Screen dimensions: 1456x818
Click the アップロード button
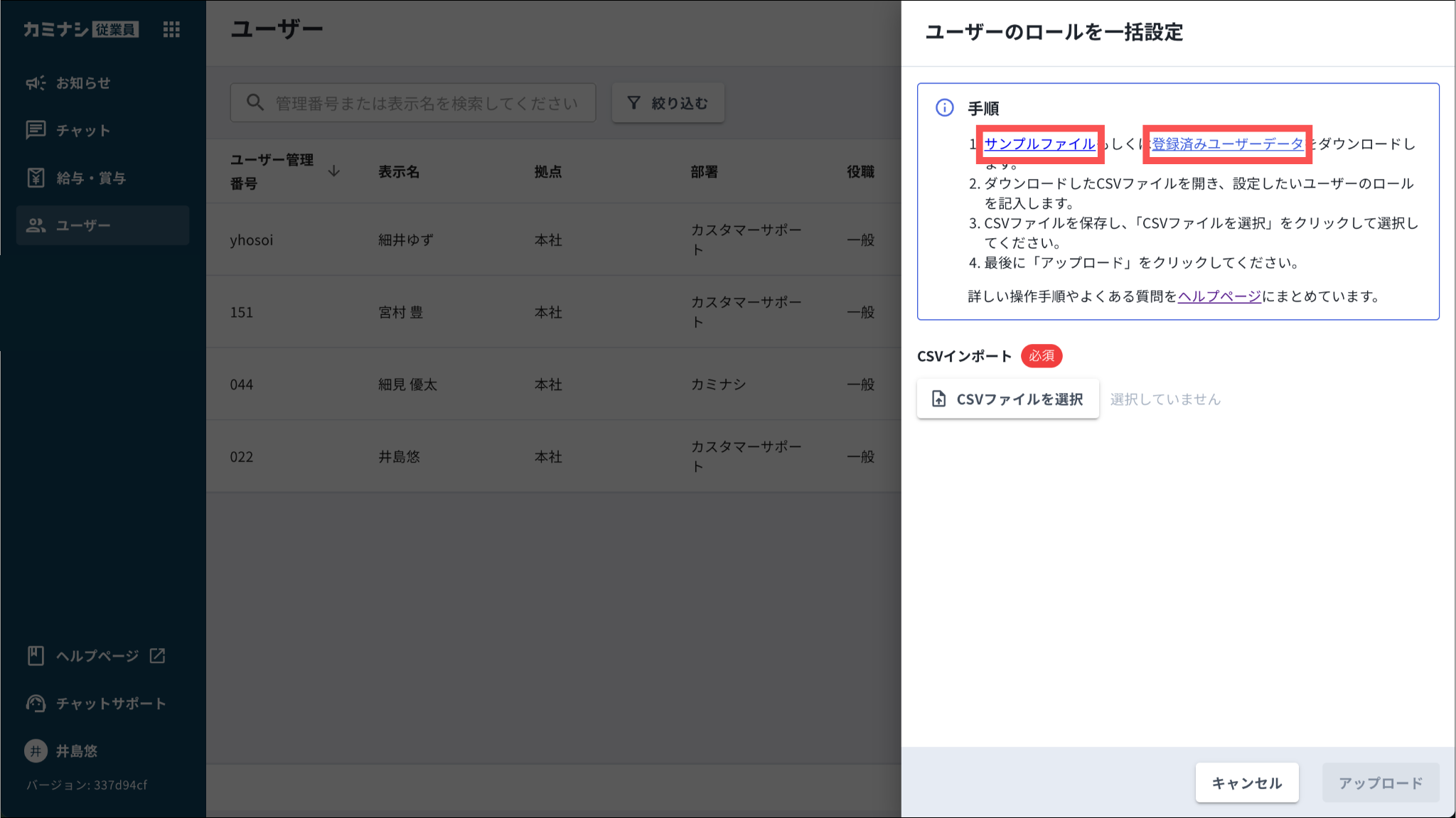(1380, 782)
